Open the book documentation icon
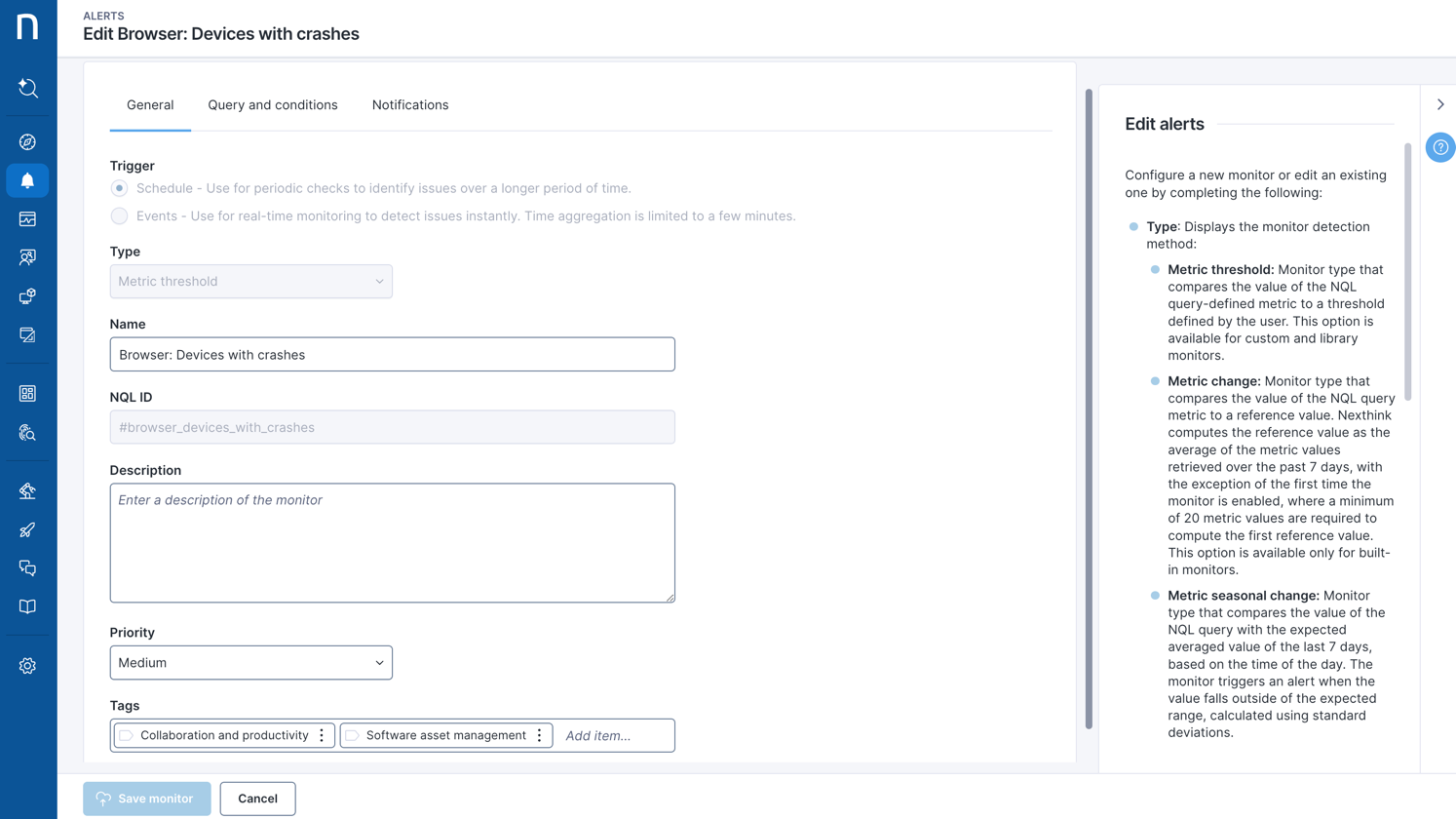The image size is (1456, 819). pos(27,606)
